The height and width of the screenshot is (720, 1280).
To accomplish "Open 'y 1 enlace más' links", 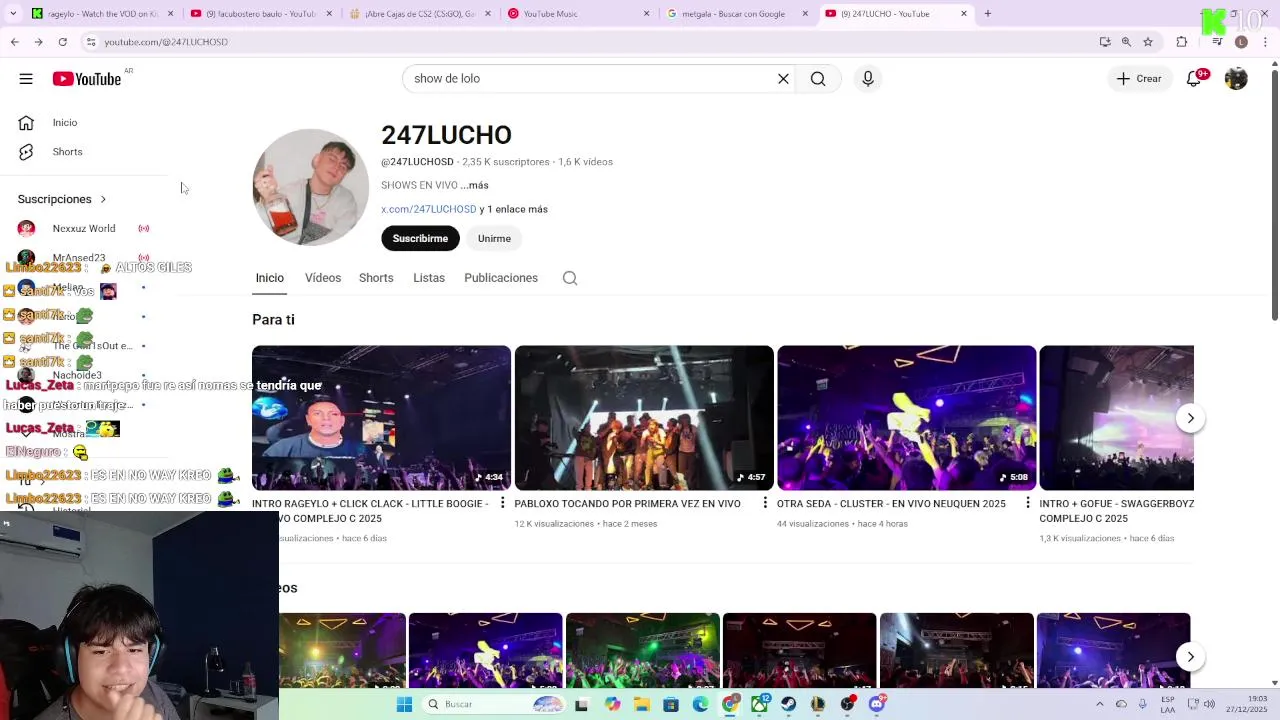I will pos(513,209).
